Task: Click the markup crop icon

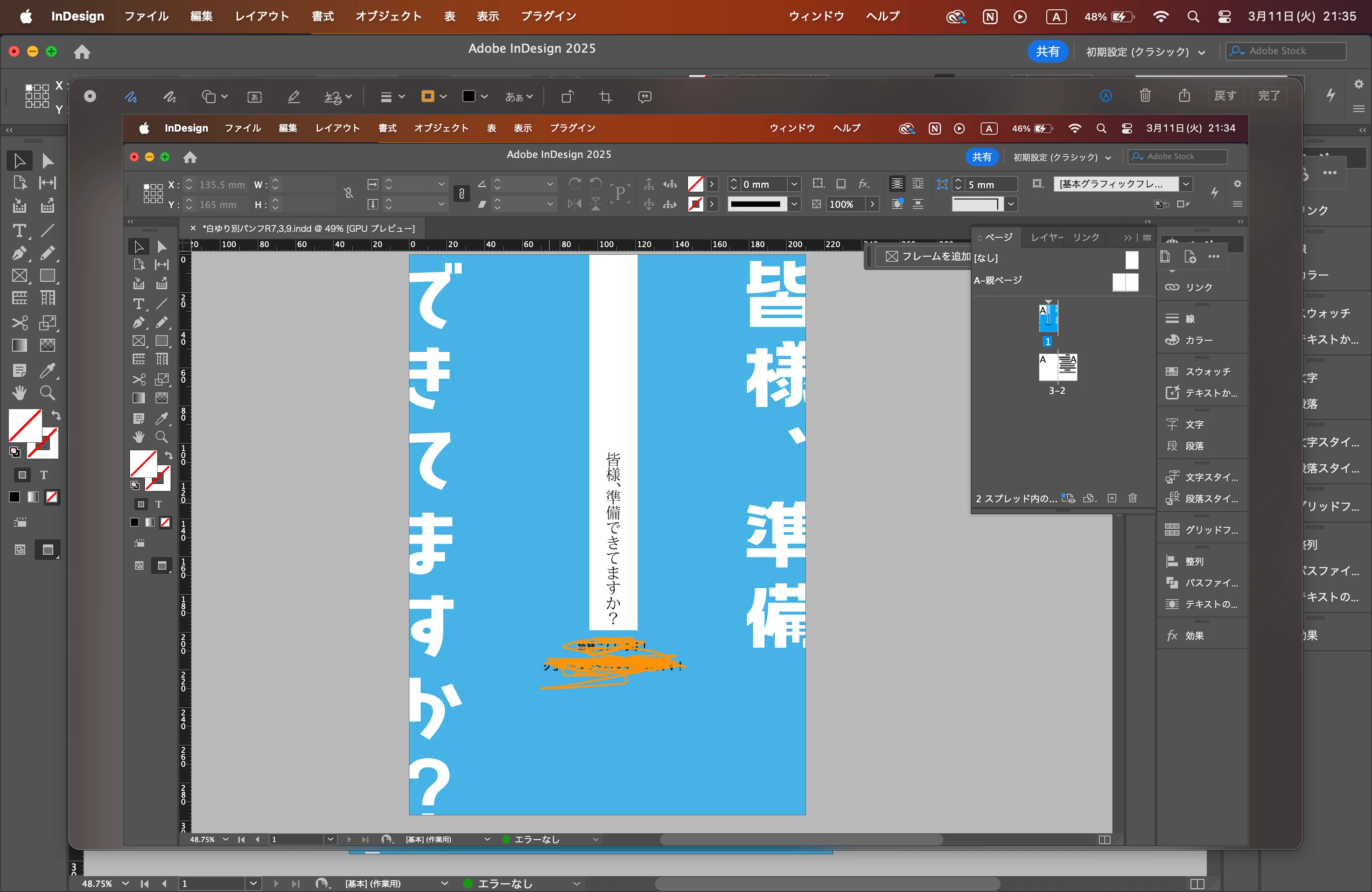Action: click(605, 97)
